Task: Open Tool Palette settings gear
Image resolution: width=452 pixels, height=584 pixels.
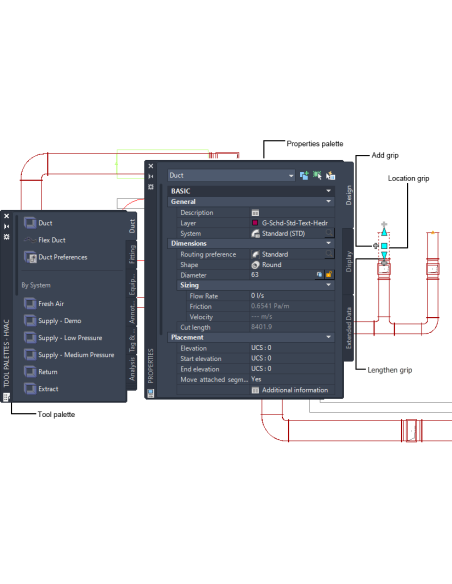Action: coord(6,237)
